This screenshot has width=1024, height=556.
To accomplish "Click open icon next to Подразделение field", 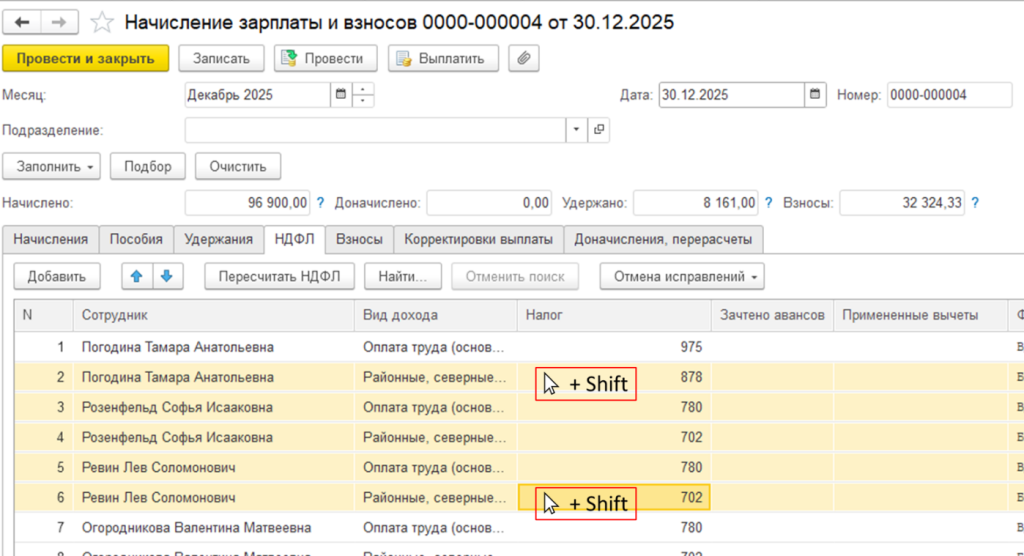I will point(599,130).
